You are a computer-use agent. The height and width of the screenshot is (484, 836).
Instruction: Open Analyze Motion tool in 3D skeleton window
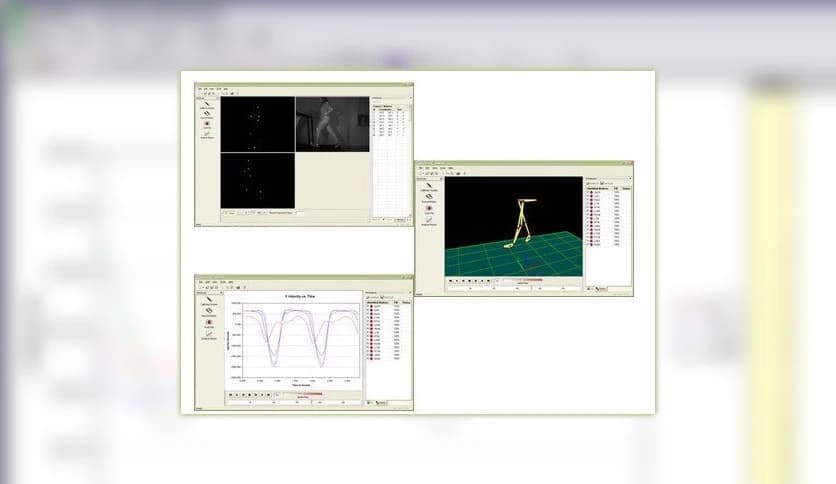point(429,220)
